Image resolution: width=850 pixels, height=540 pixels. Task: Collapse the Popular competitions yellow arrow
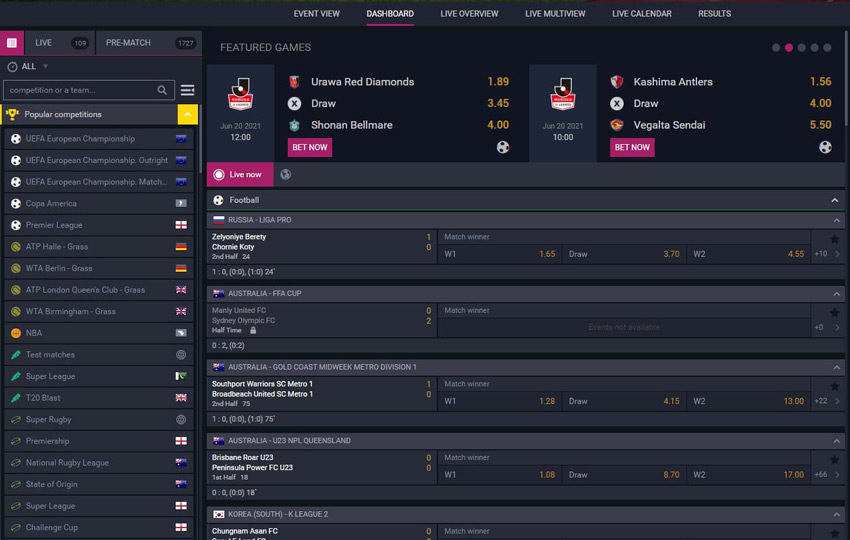(188, 114)
